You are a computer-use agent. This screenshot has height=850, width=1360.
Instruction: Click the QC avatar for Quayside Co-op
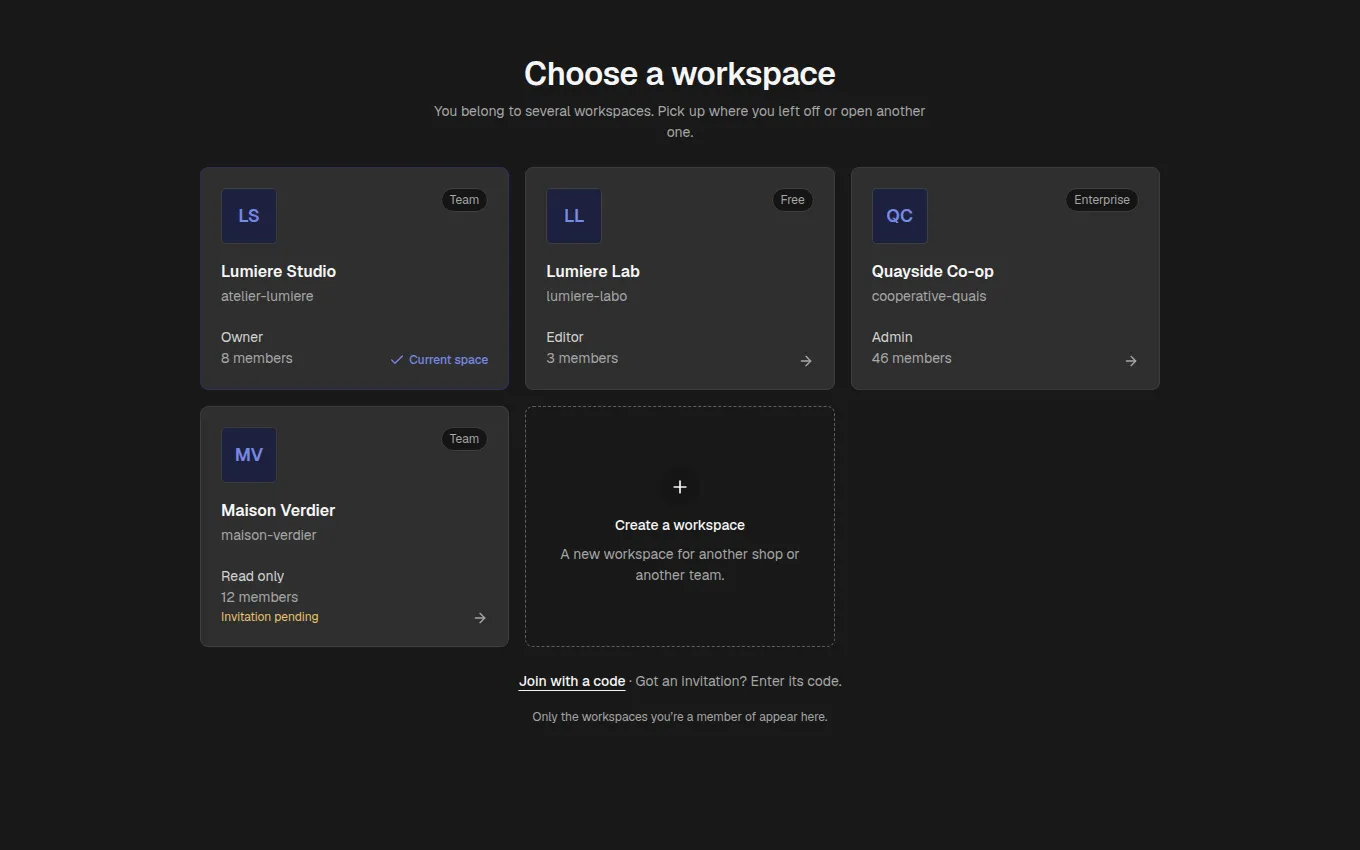tap(900, 216)
